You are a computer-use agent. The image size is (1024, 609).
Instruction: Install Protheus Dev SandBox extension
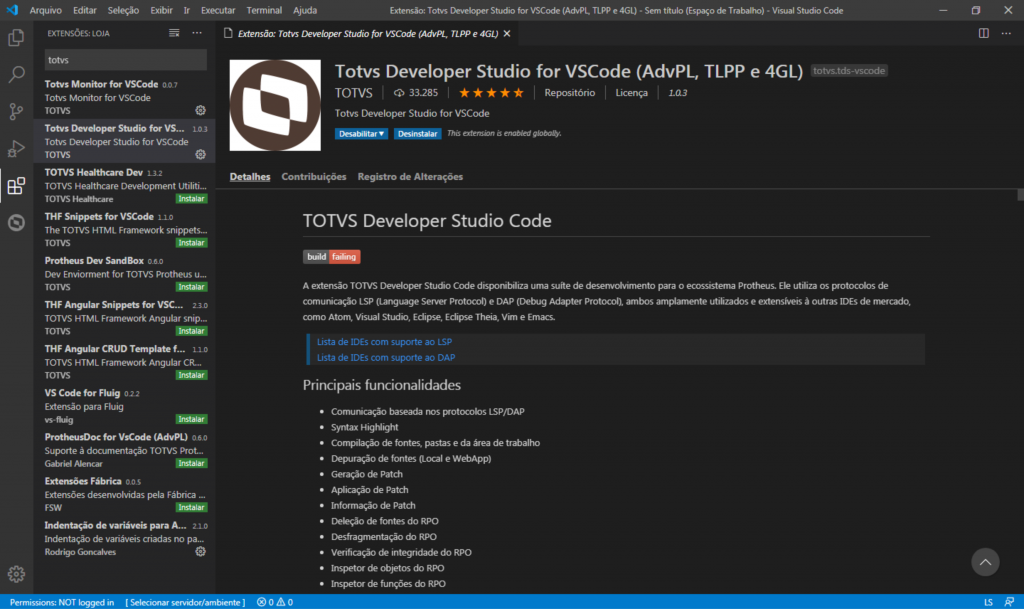click(191, 287)
